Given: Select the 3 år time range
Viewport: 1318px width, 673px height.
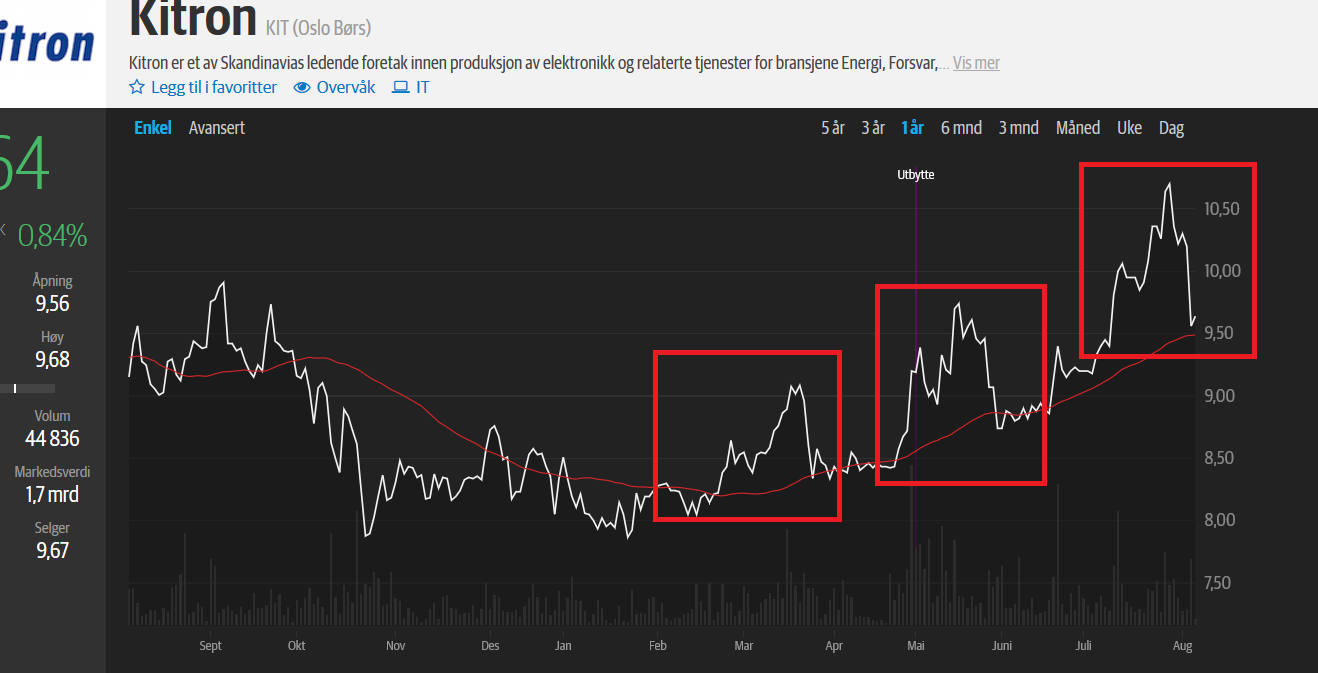Looking at the screenshot, I should point(873,127).
